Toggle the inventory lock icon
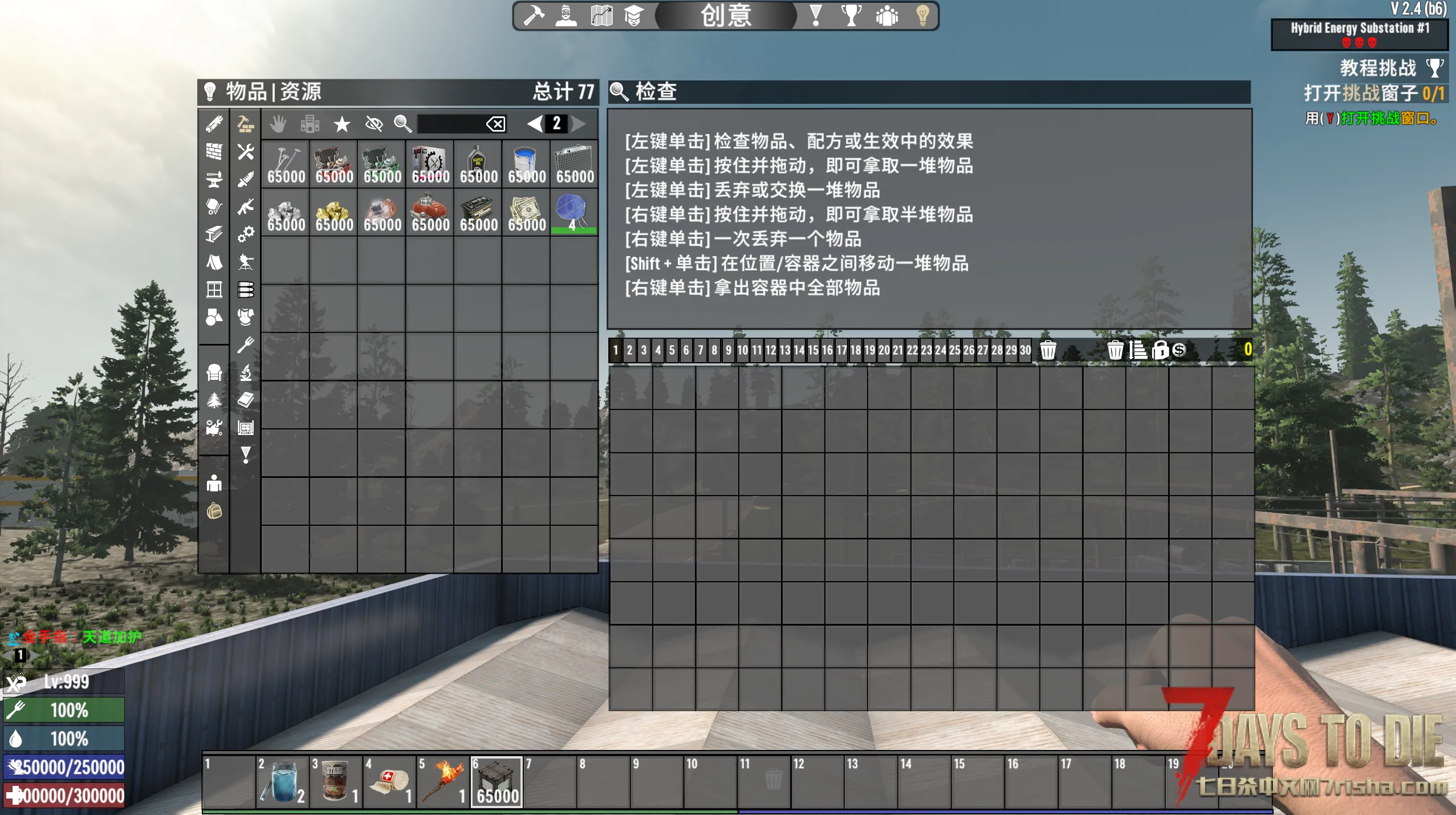This screenshot has width=1456, height=815. point(1160,350)
